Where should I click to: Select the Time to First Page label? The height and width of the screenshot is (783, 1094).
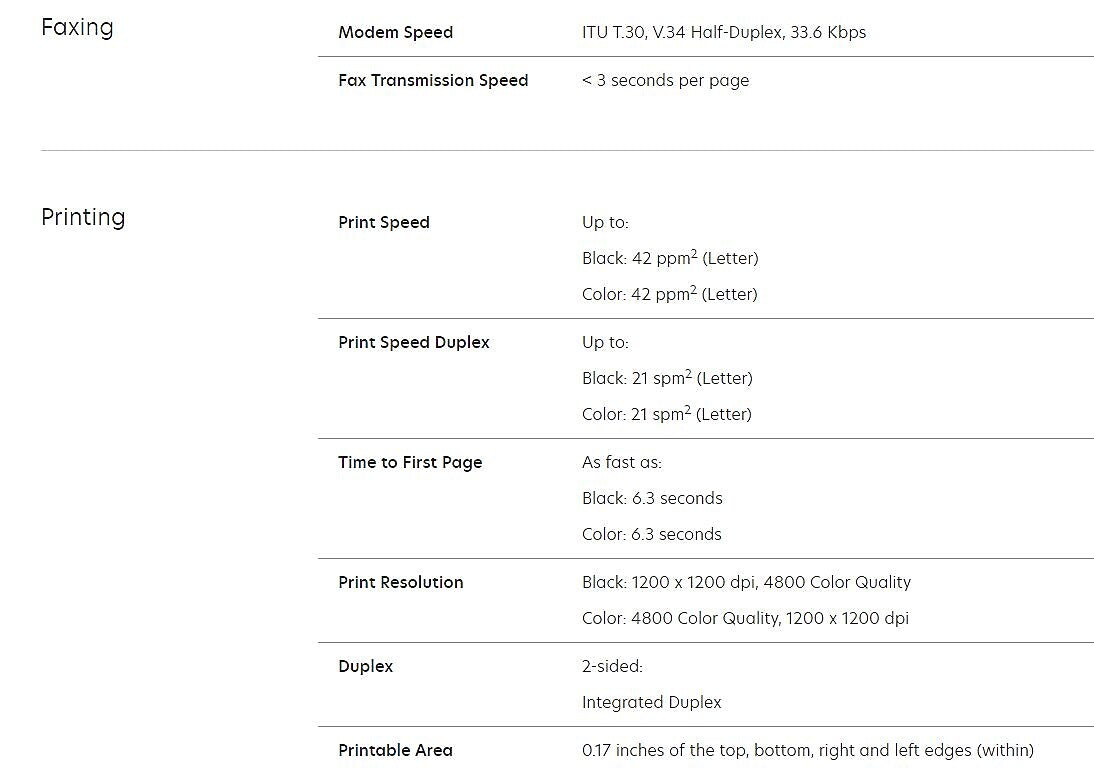pos(410,462)
